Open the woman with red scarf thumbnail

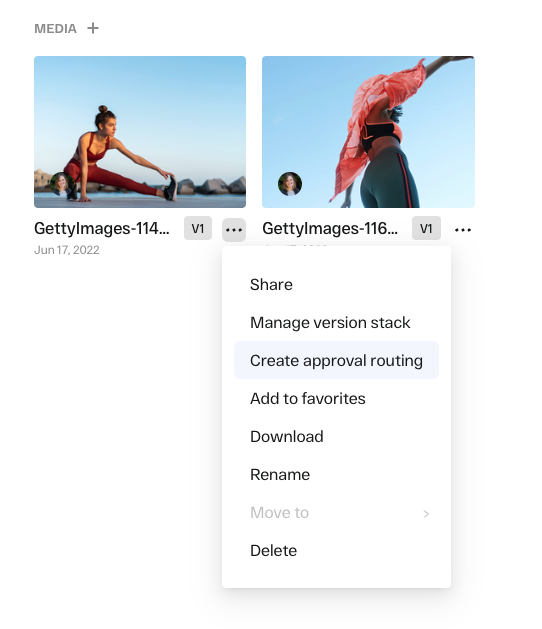tap(368, 132)
